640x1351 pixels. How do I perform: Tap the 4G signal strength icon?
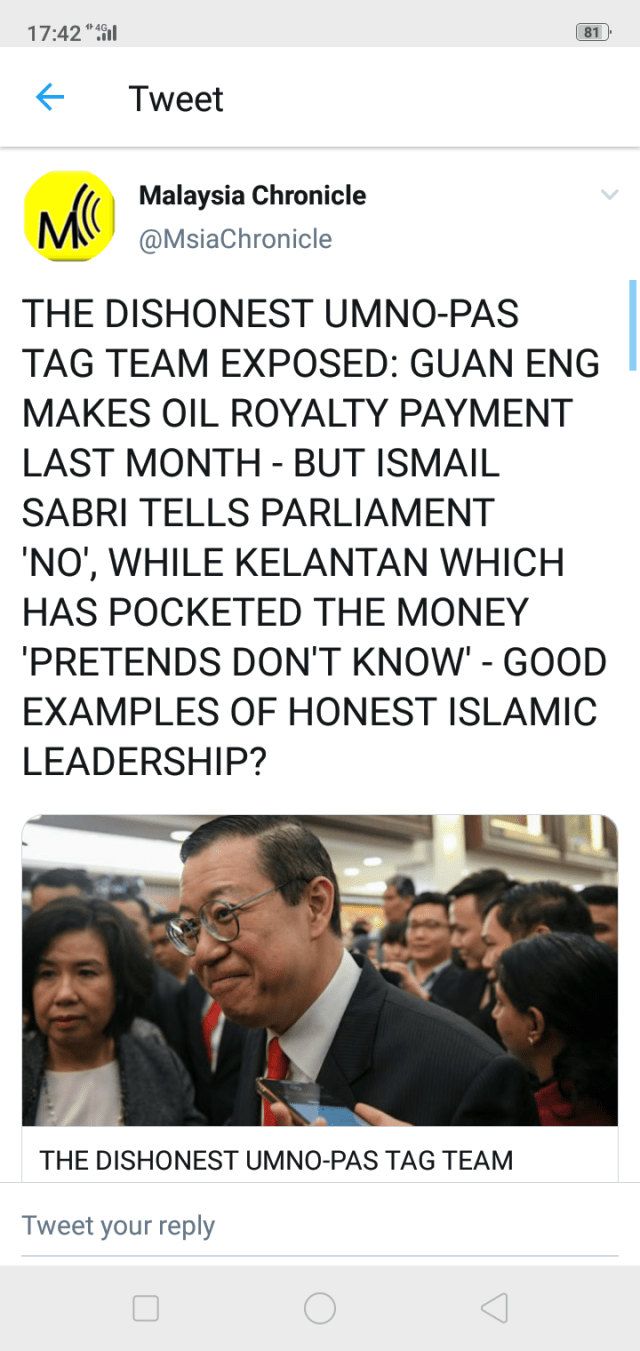tap(104, 32)
